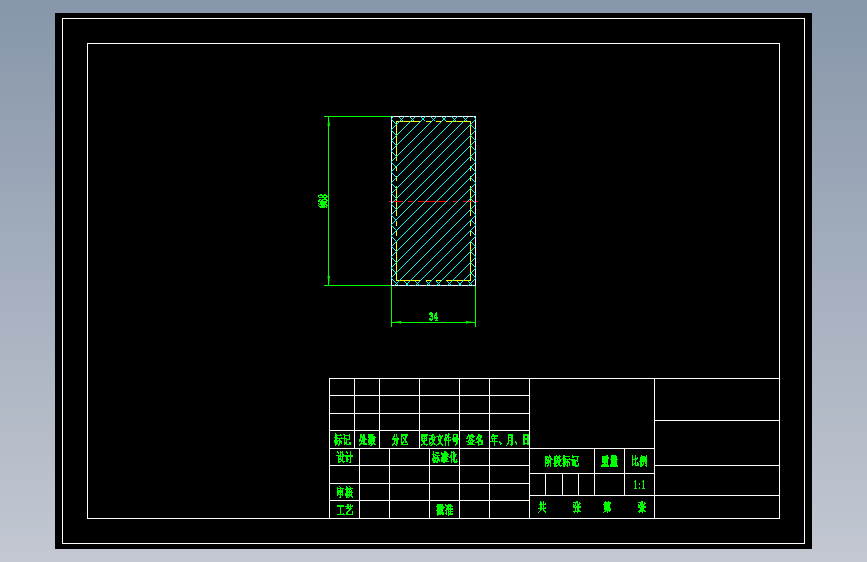Click the '签名' title block cell
The height and width of the screenshot is (562, 867).
tap(474, 440)
